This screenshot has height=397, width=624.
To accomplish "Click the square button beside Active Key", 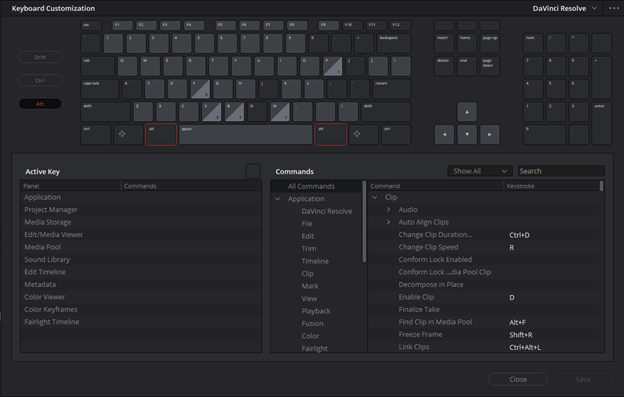I will point(253,171).
